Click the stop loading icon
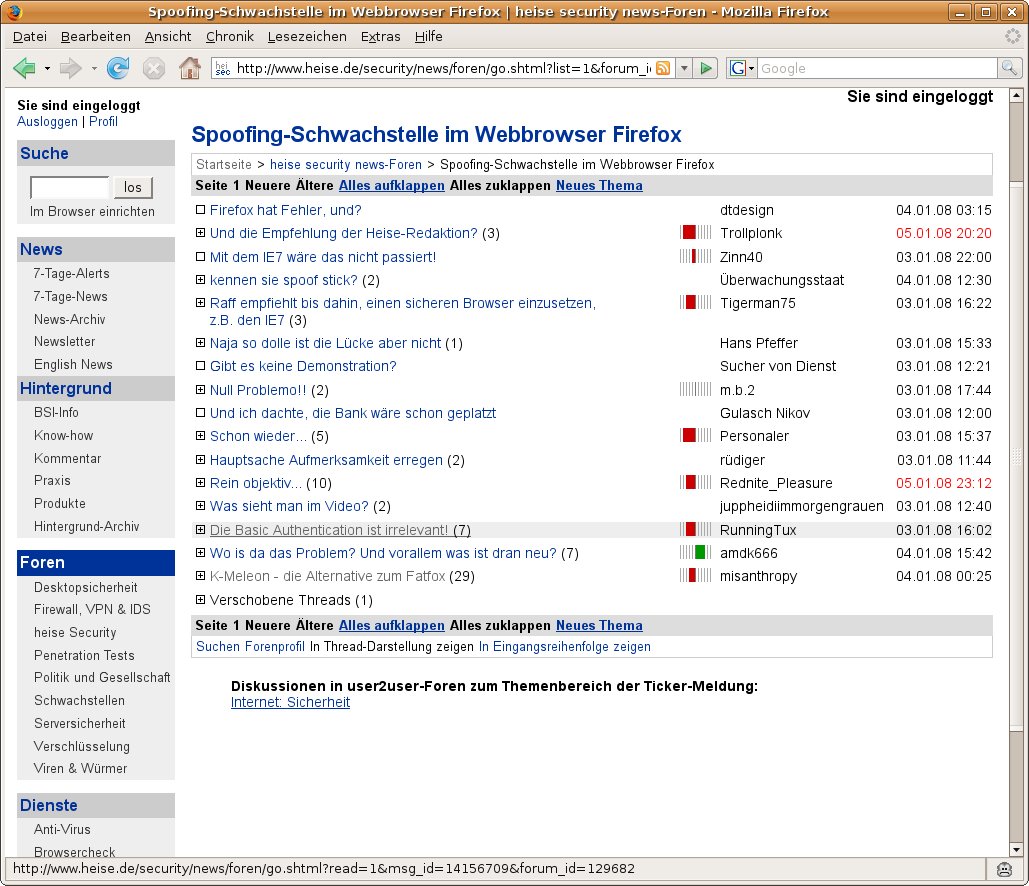The image size is (1029, 886). 154,68
